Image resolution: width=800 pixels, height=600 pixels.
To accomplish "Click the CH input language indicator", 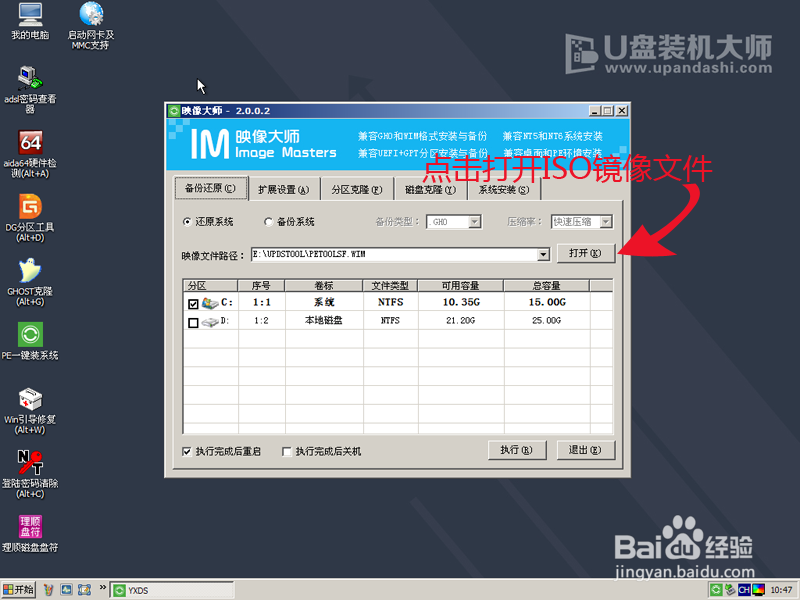I will pos(744,590).
